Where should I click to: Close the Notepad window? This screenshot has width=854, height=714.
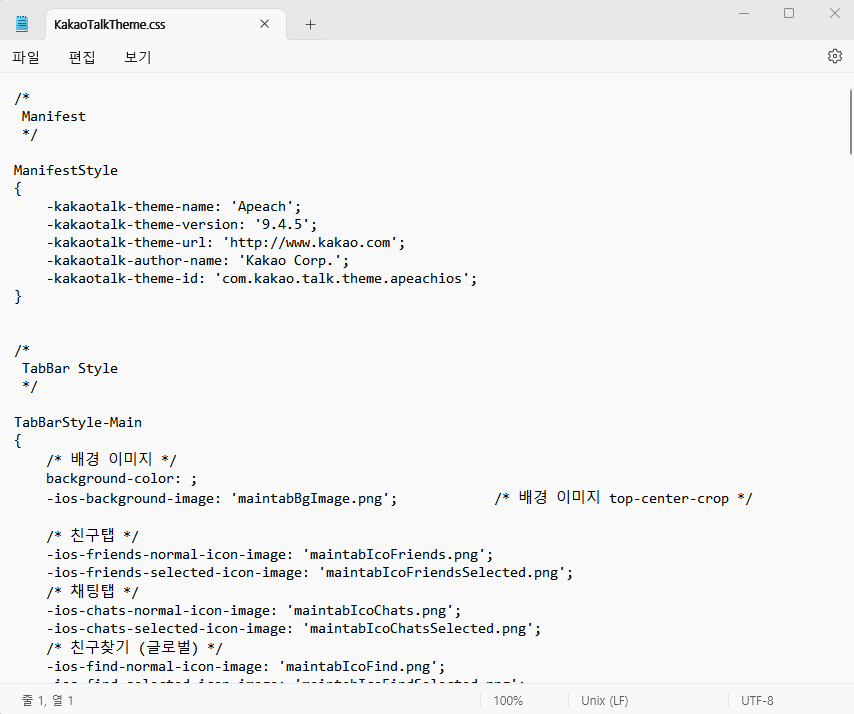(834, 13)
